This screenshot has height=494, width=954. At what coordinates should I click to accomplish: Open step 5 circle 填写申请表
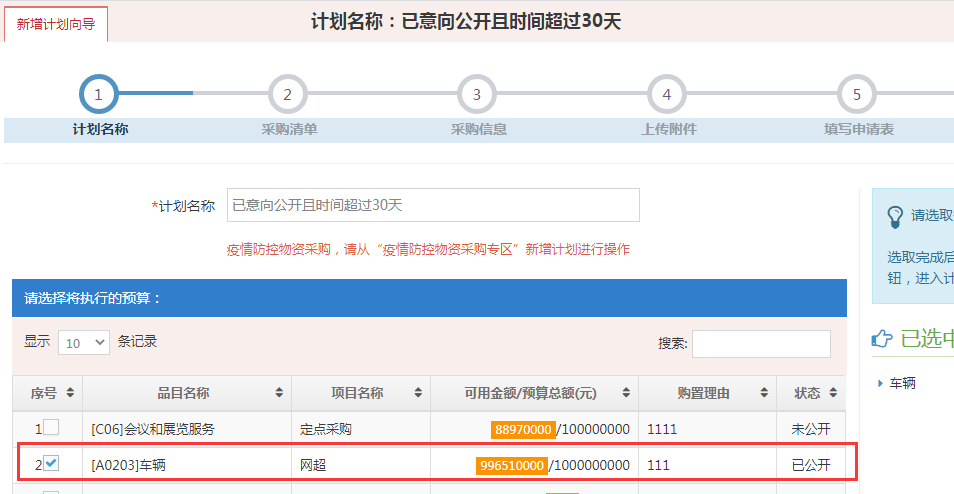(x=857, y=95)
